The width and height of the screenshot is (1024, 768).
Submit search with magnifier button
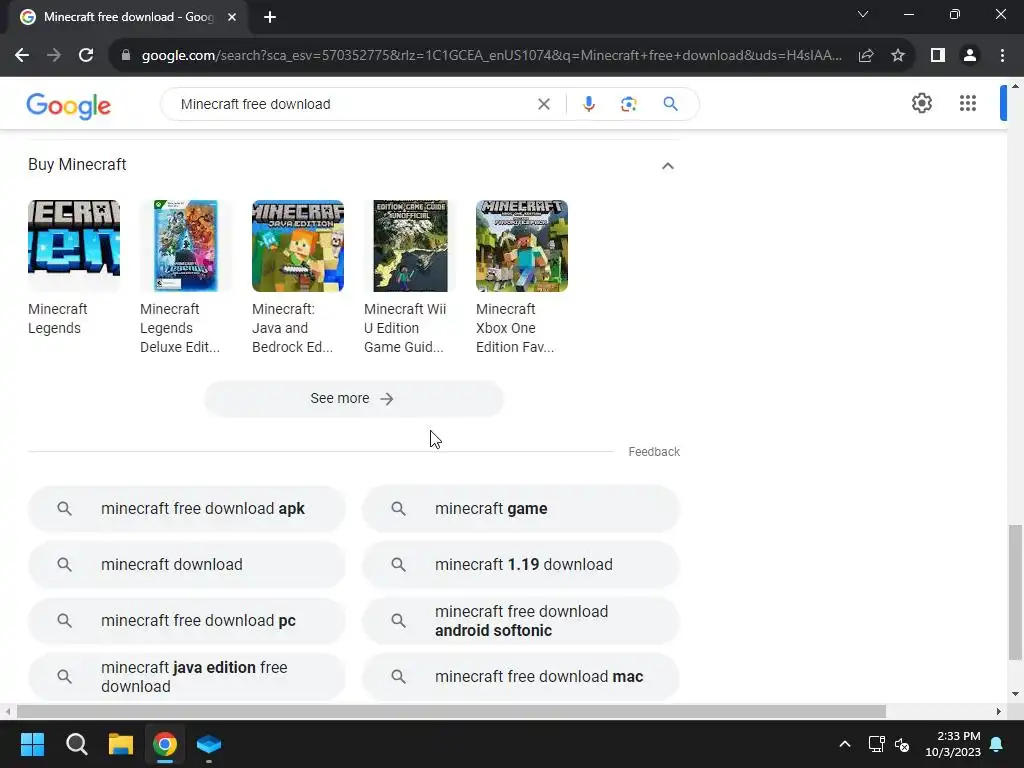(670, 104)
